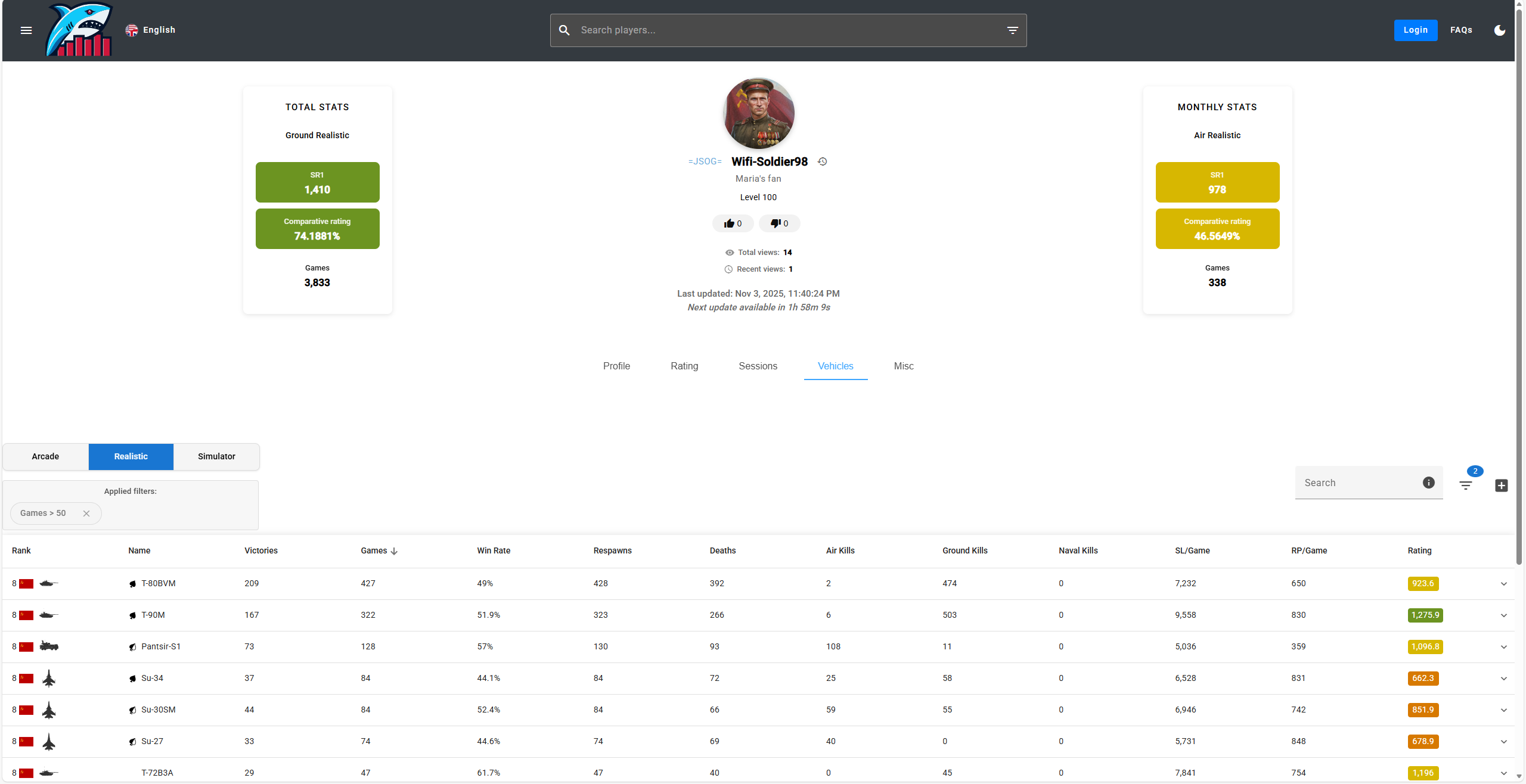Click the thumbs up like button

[x=733, y=223]
